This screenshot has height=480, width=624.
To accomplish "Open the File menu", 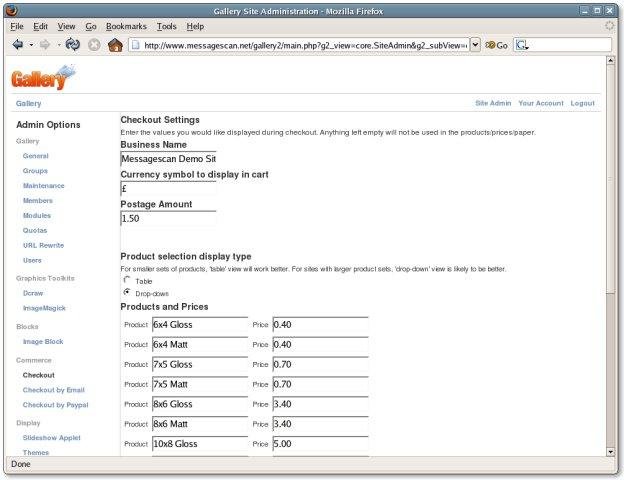I will pyautogui.click(x=17, y=26).
